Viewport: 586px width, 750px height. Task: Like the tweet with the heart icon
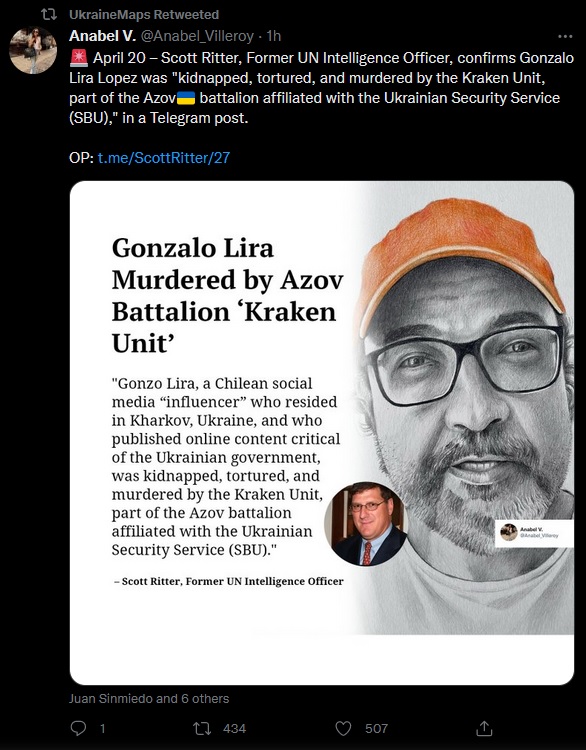coord(343,728)
